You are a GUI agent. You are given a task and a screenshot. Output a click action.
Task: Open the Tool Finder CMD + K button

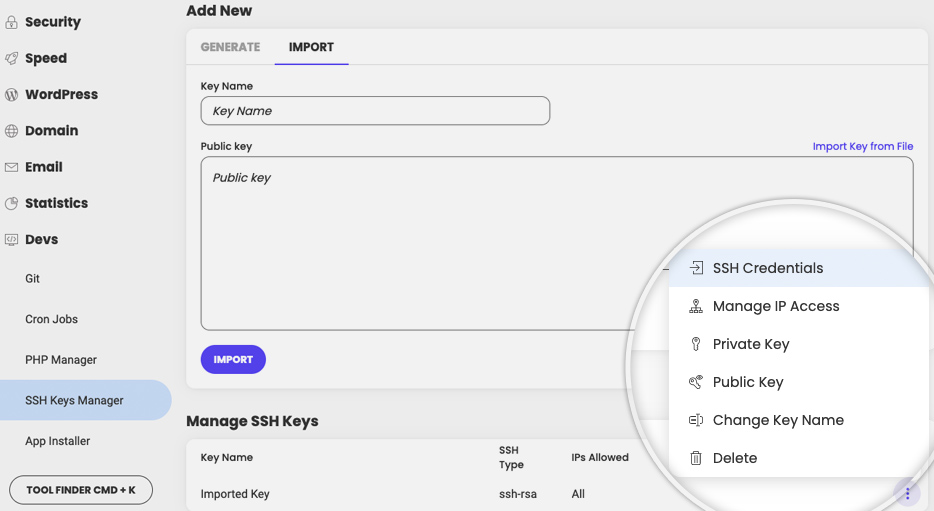[x=81, y=490]
